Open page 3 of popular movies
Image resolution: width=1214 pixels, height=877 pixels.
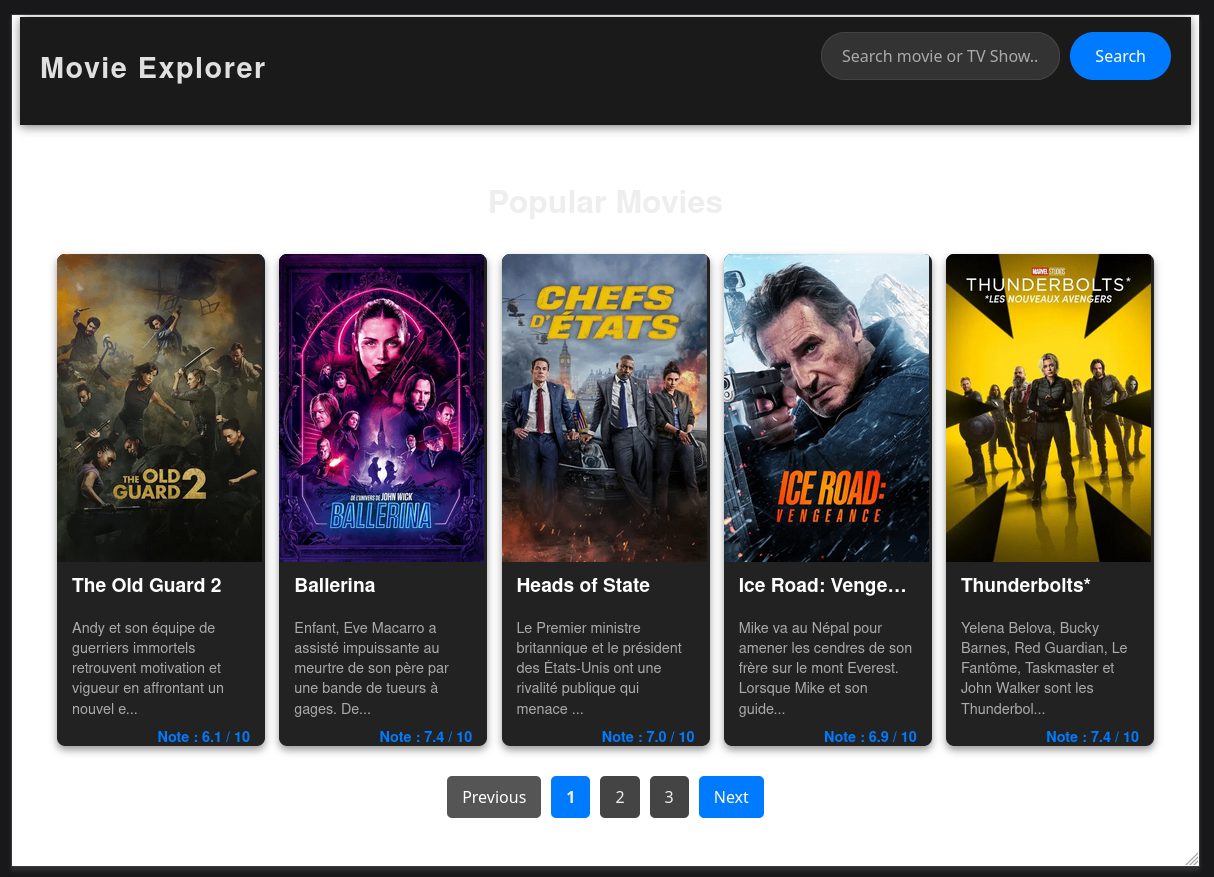[x=668, y=797]
